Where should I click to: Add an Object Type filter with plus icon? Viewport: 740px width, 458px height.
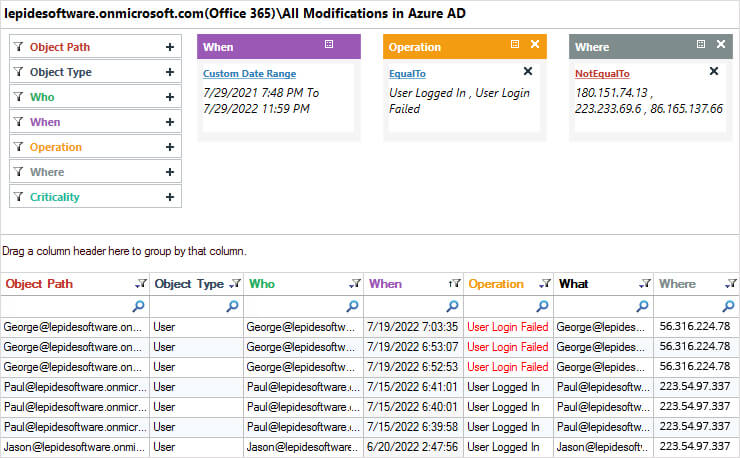click(170, 72)
